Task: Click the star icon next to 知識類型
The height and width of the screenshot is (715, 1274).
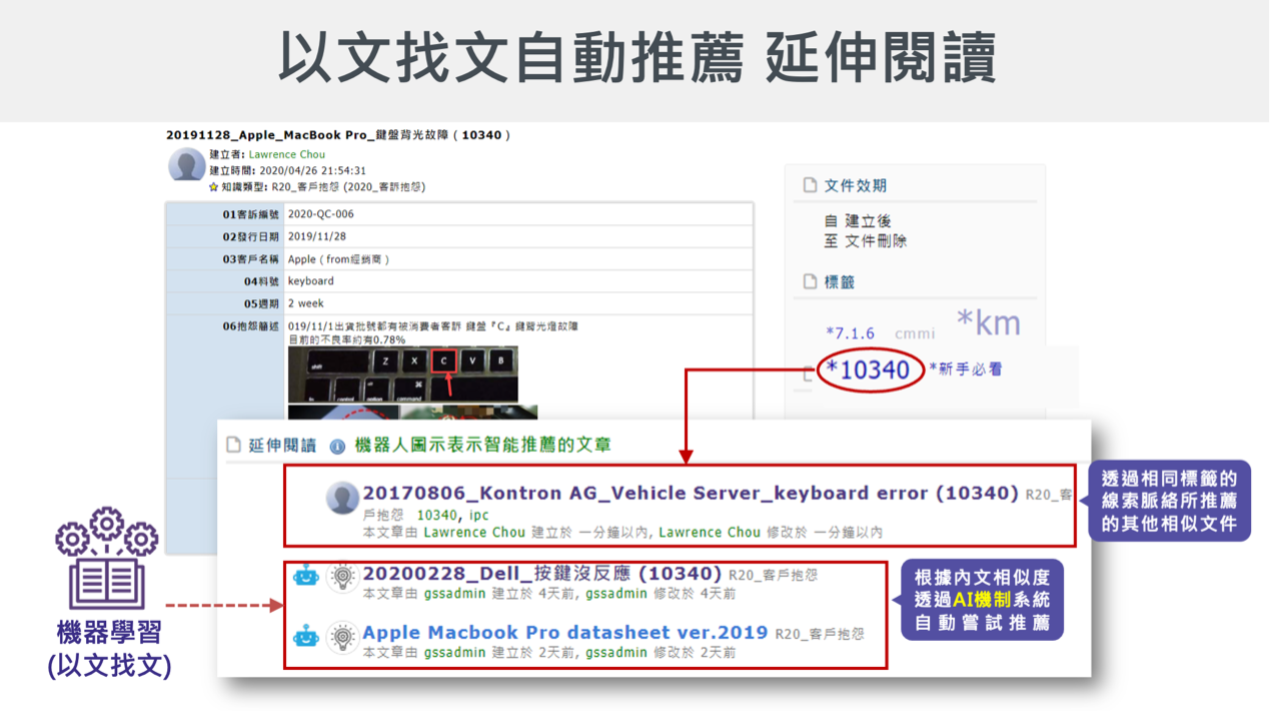Action: point(213,187)
